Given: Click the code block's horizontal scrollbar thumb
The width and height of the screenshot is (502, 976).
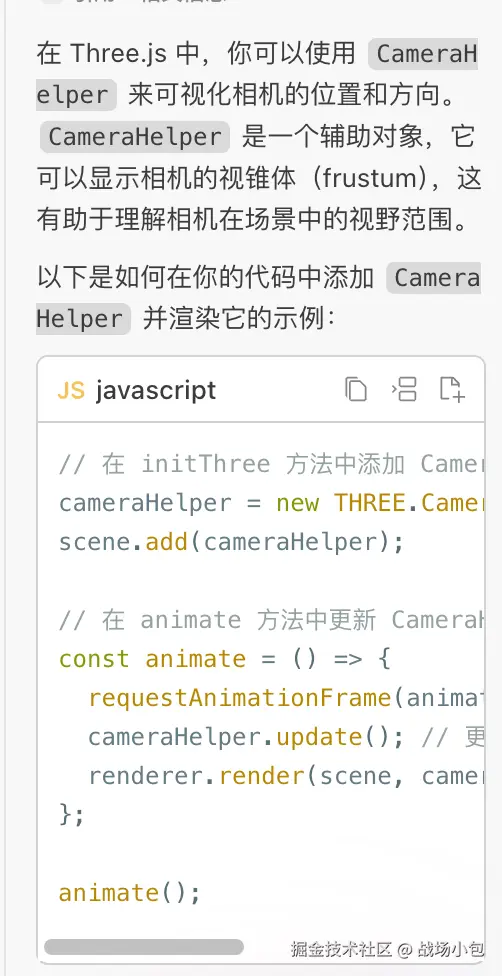Looking at the screenshot, I should (144, 947).
